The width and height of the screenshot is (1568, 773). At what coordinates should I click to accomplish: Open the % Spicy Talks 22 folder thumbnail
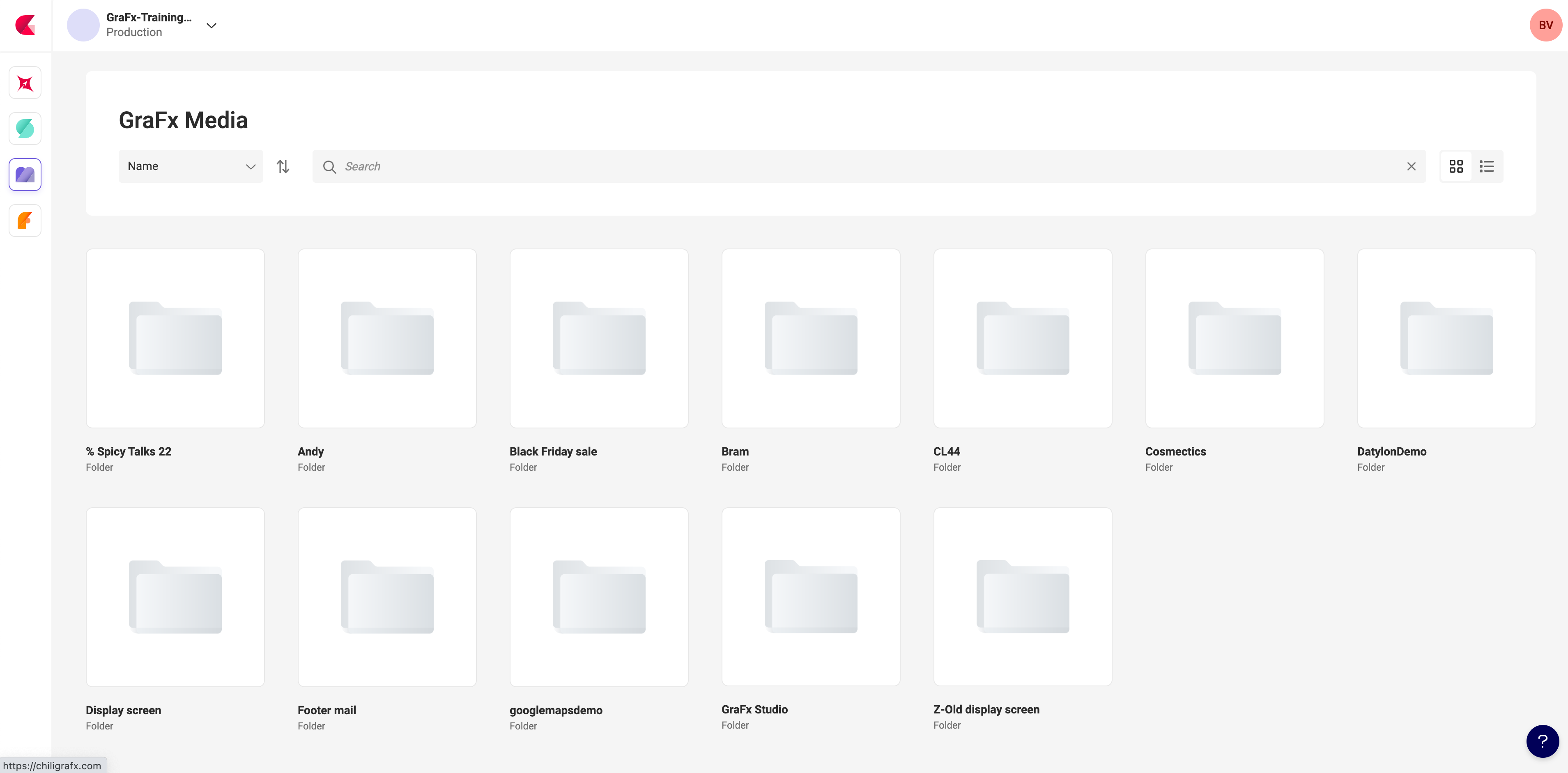tap(175, 338)
